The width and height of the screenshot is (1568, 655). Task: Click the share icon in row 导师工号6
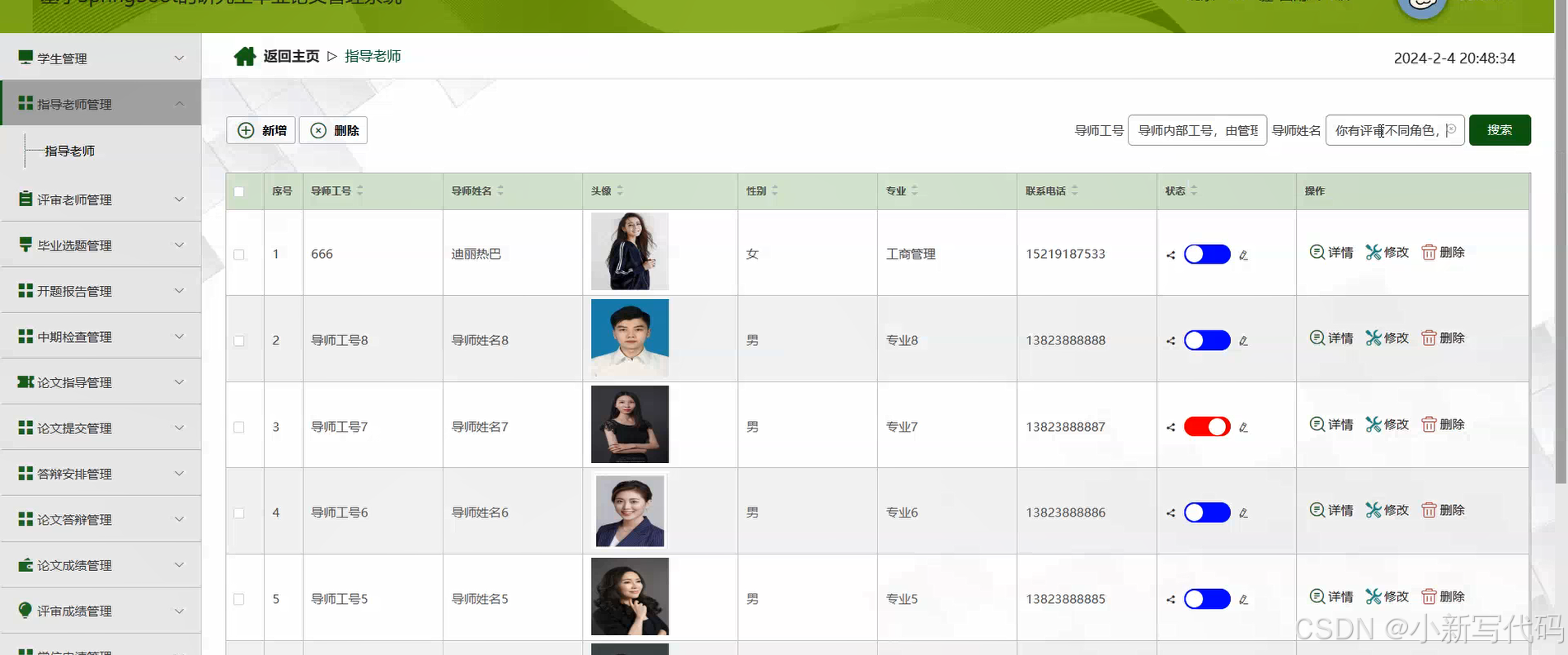[x=1171, y=513]
